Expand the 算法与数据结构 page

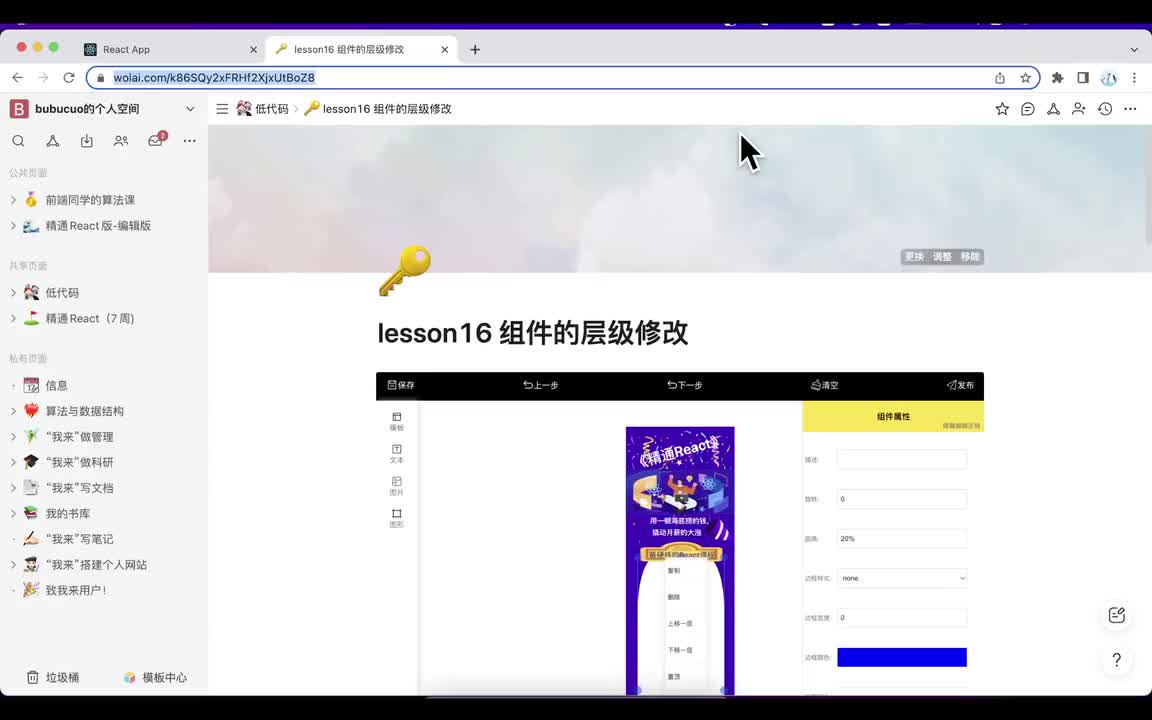[x=13, y=411]
